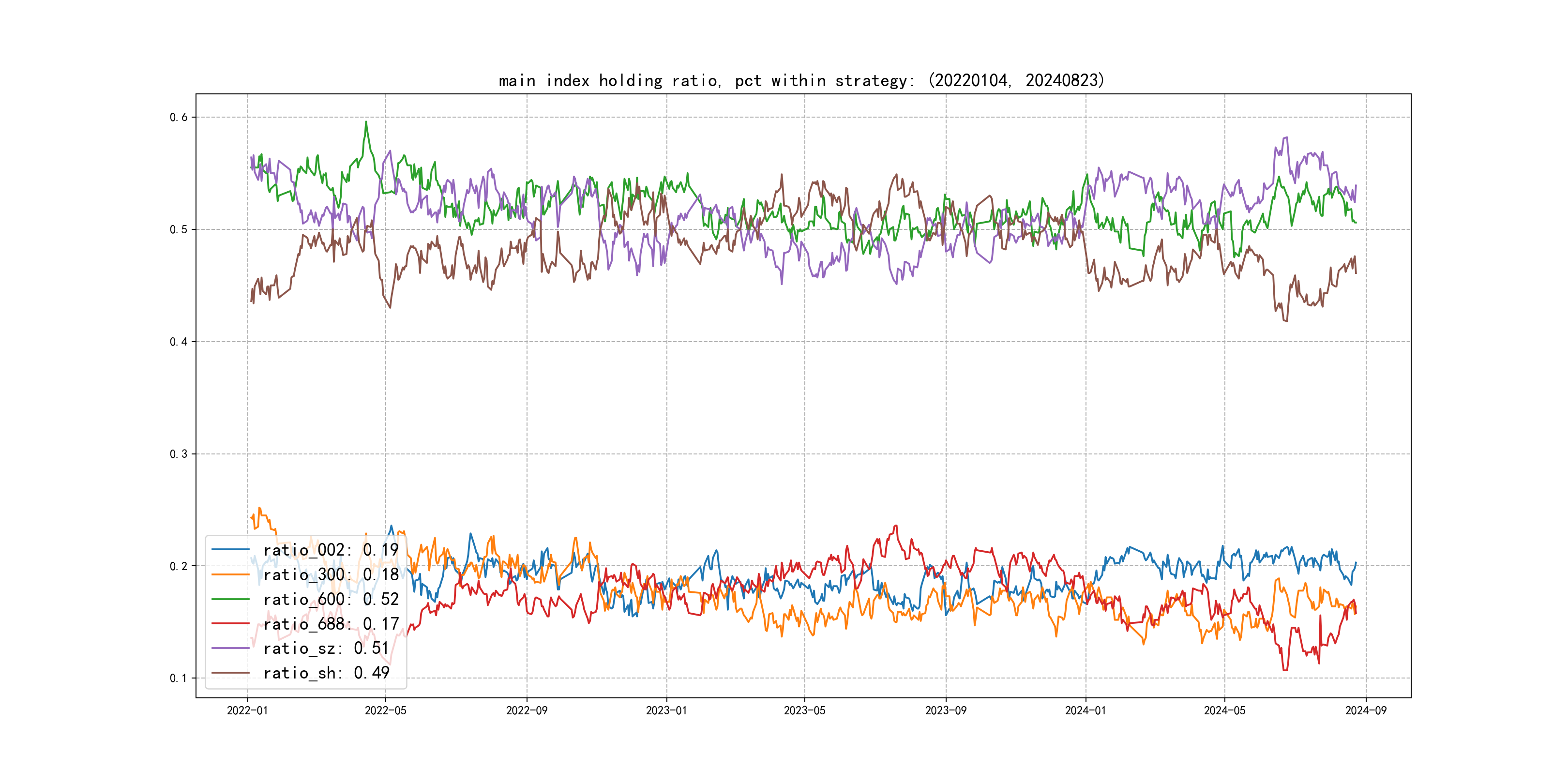Click the 2024-05 x-axis tick label

(x=1224, y=710)
